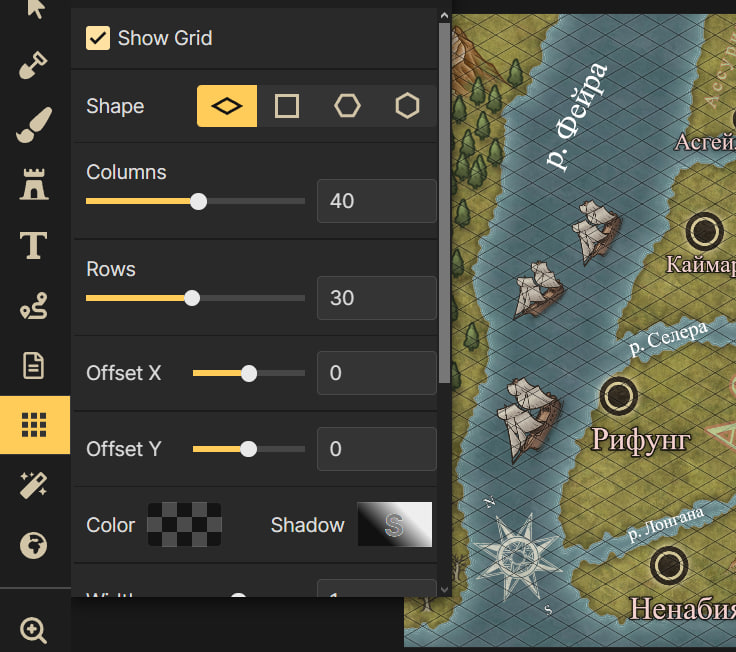Select the paint brush tool
Screen dimensions: 736x652
pos(34,125)
